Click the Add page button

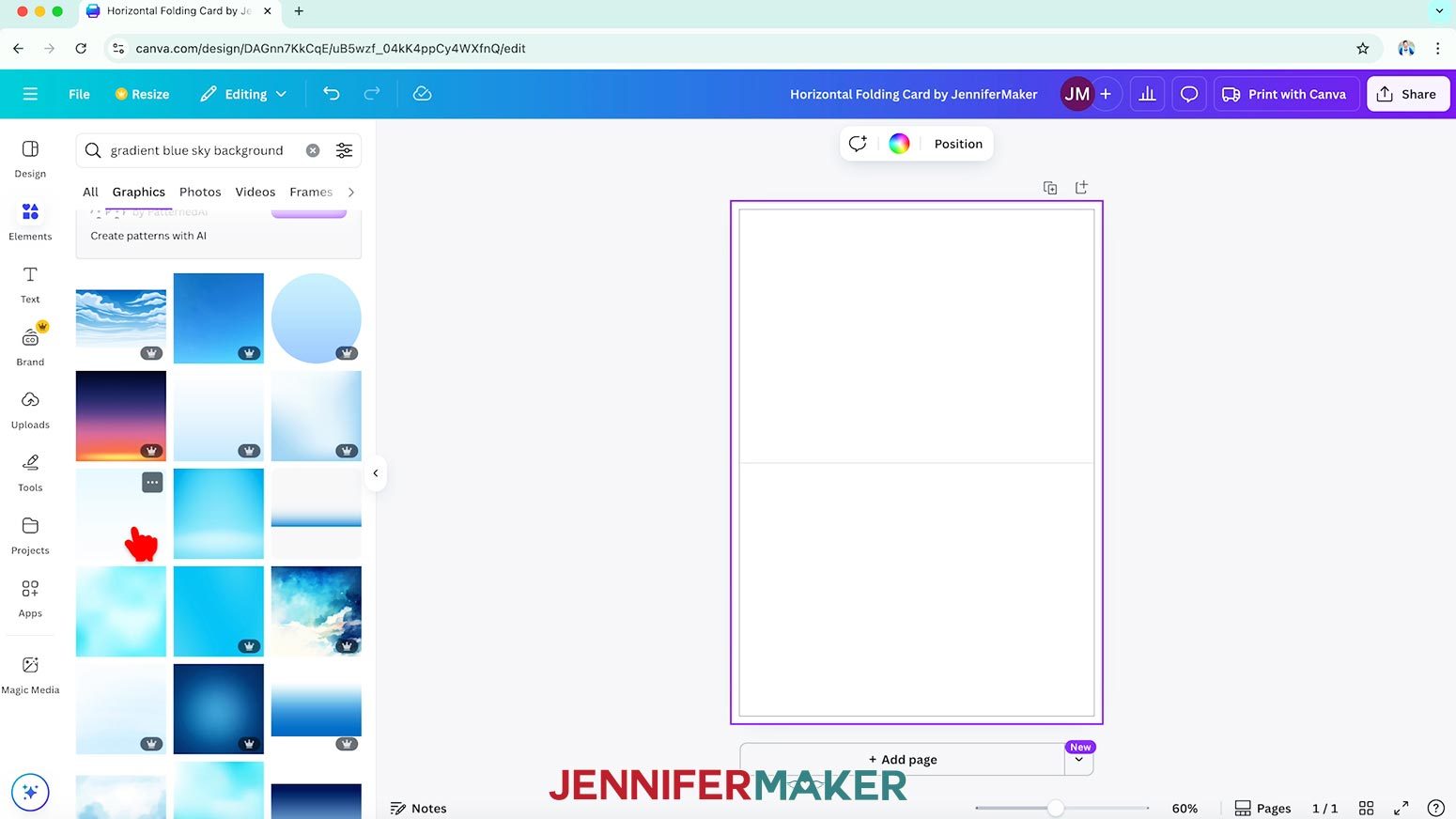[903, 760]
